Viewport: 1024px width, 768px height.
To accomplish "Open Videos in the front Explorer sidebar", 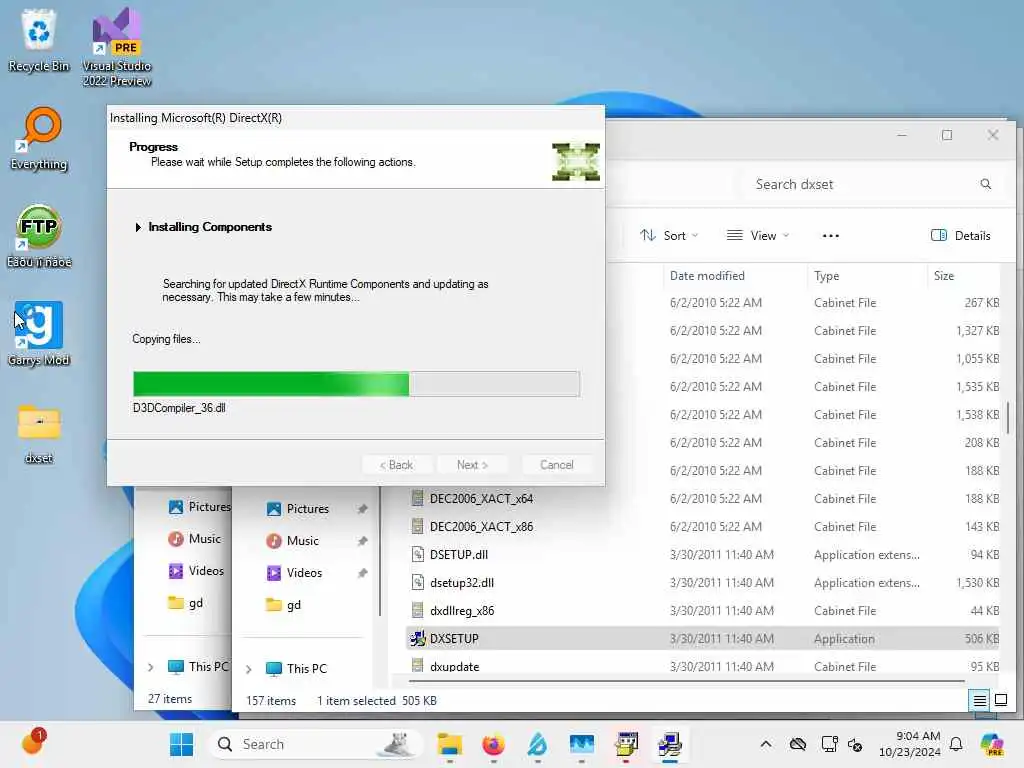I will click(x=304, y=573).
